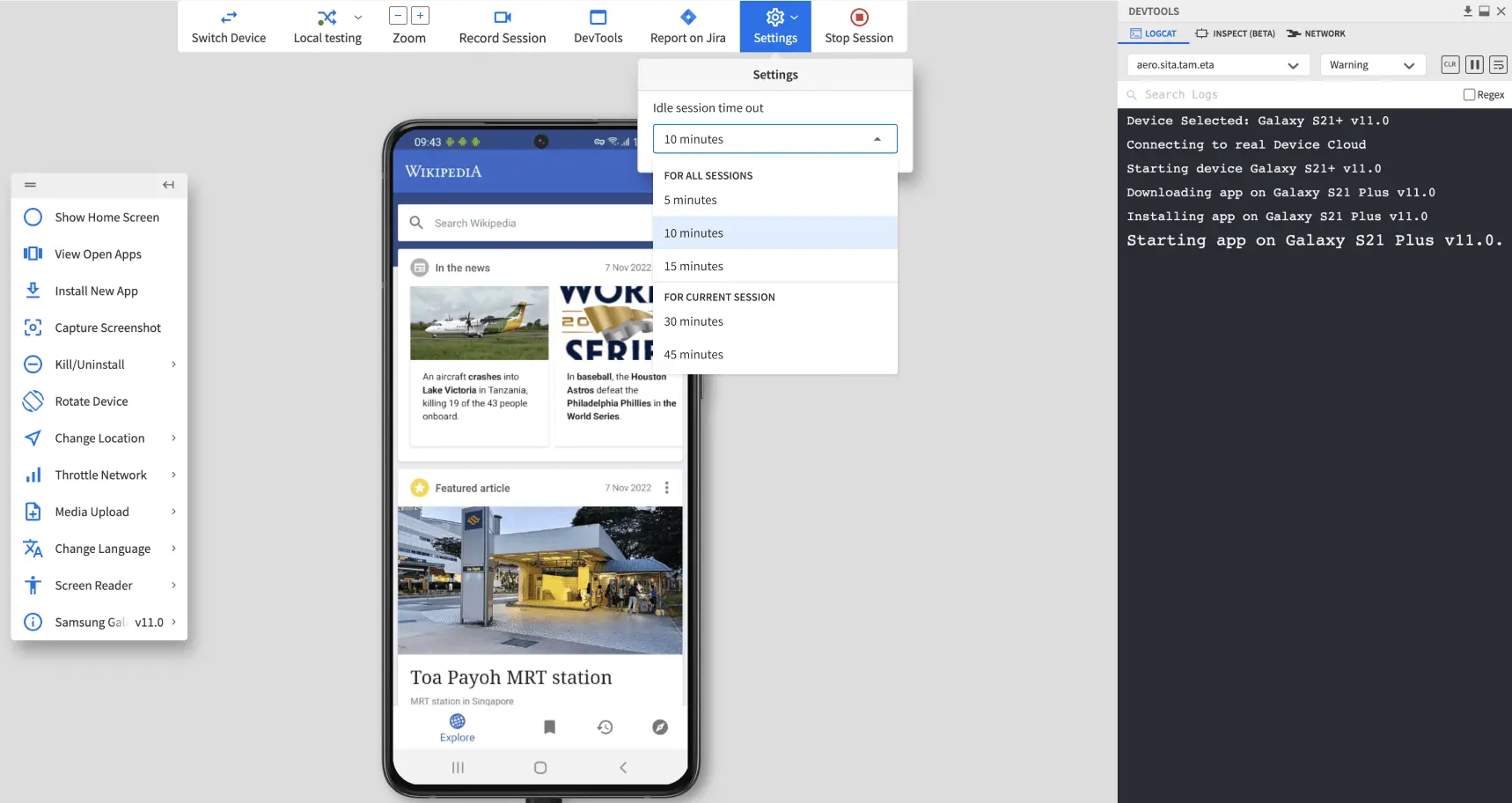
Task: Click the Record Session camera icon
Action: coord(502,18)
